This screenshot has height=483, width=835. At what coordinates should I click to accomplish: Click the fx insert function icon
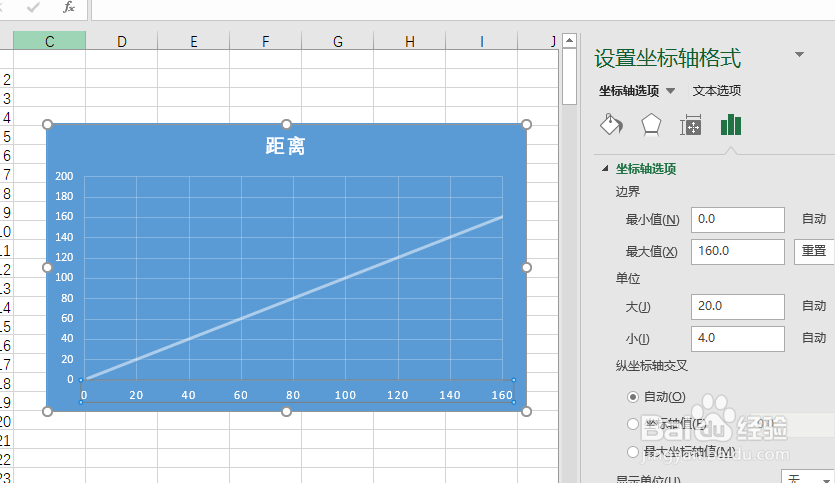click(69, 7)
